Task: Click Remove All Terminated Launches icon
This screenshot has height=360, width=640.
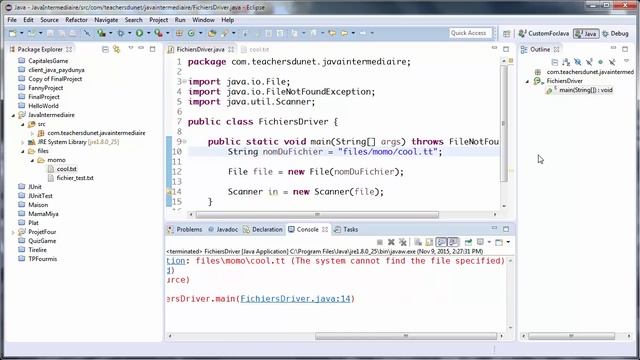Action: point(403,242)
